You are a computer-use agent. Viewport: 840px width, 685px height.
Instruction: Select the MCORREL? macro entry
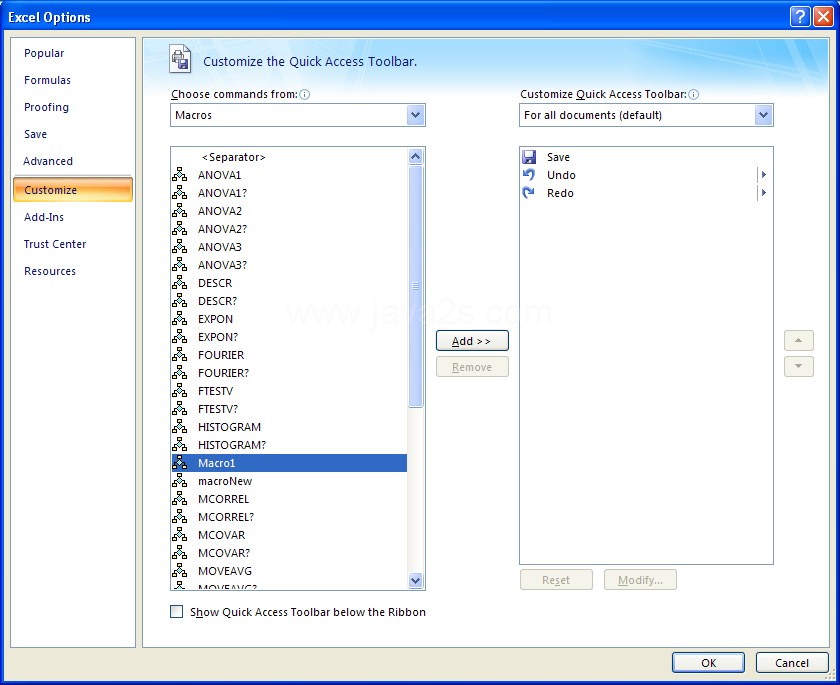pos(289,517)
